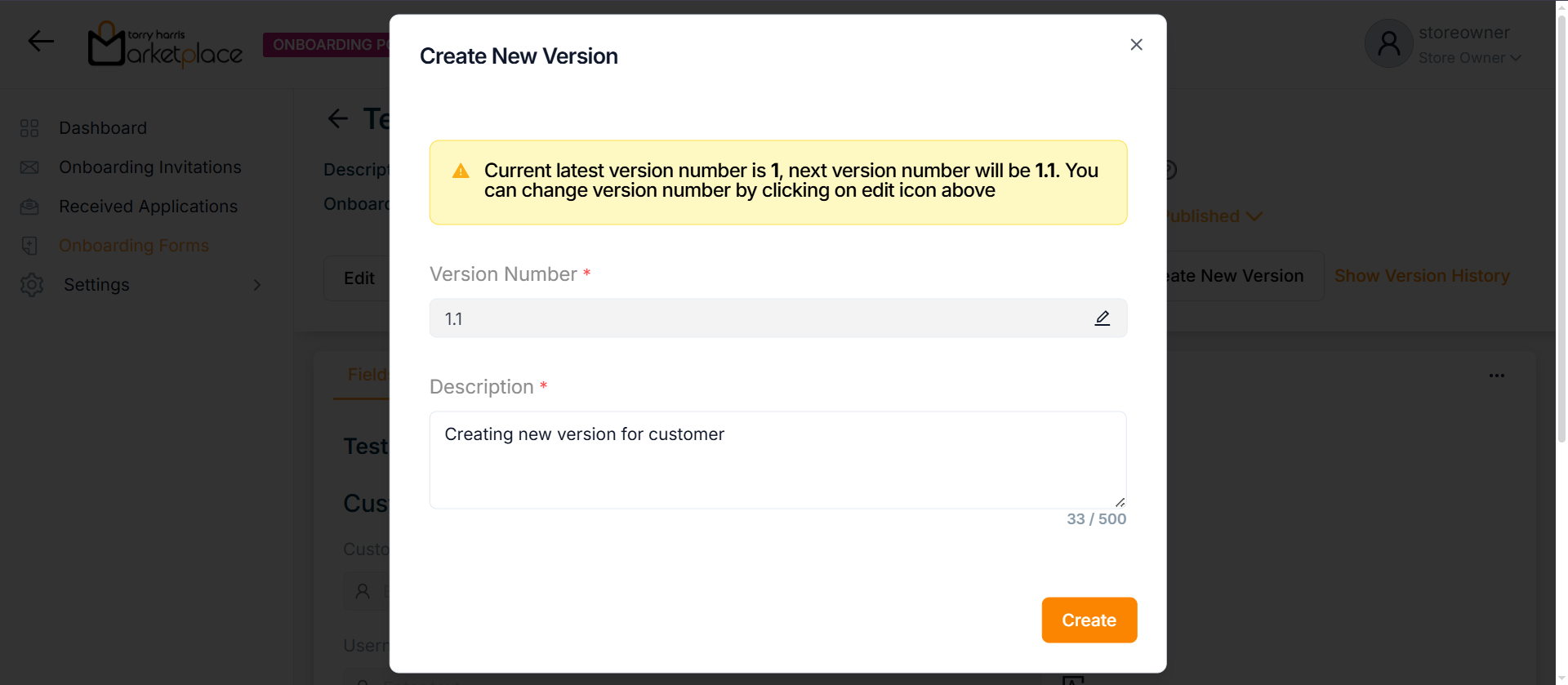Click the Dashboard grid icon
Viewport: 1568px width, 685px height.
pos(29,128)
